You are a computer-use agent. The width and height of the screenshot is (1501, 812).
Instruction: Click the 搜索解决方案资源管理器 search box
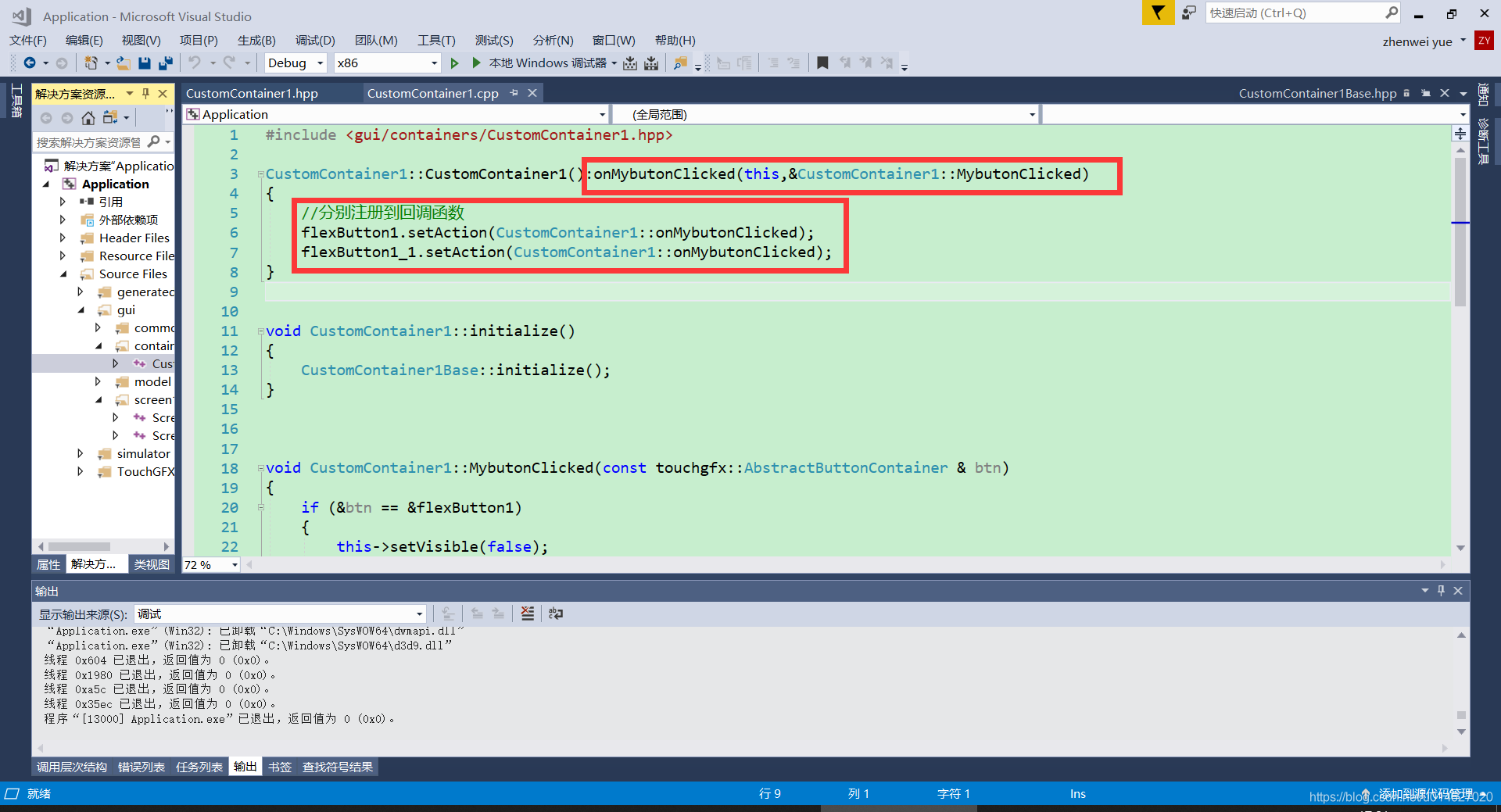(89, 141)
